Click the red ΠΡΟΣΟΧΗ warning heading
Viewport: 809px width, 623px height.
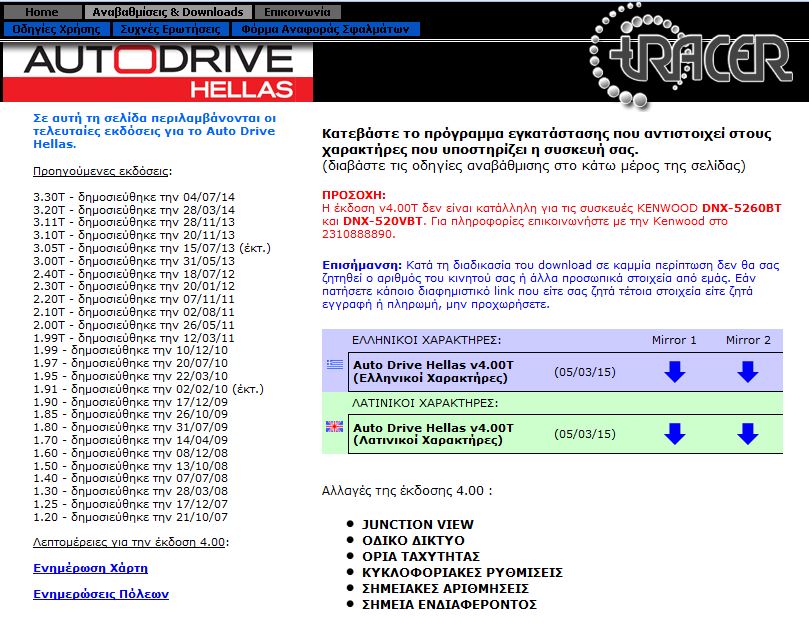click(x=354, y=195)
